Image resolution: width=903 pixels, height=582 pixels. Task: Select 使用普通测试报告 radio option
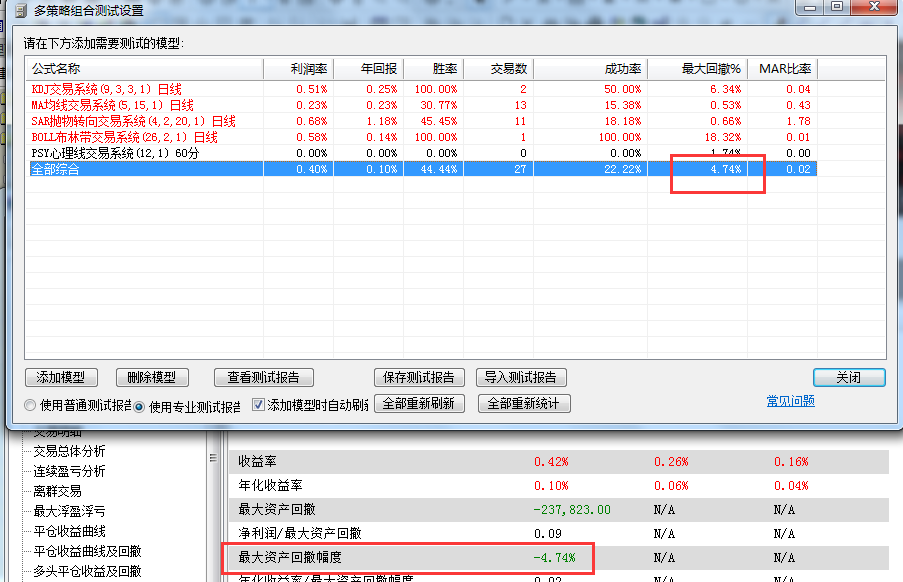[30, 405]
